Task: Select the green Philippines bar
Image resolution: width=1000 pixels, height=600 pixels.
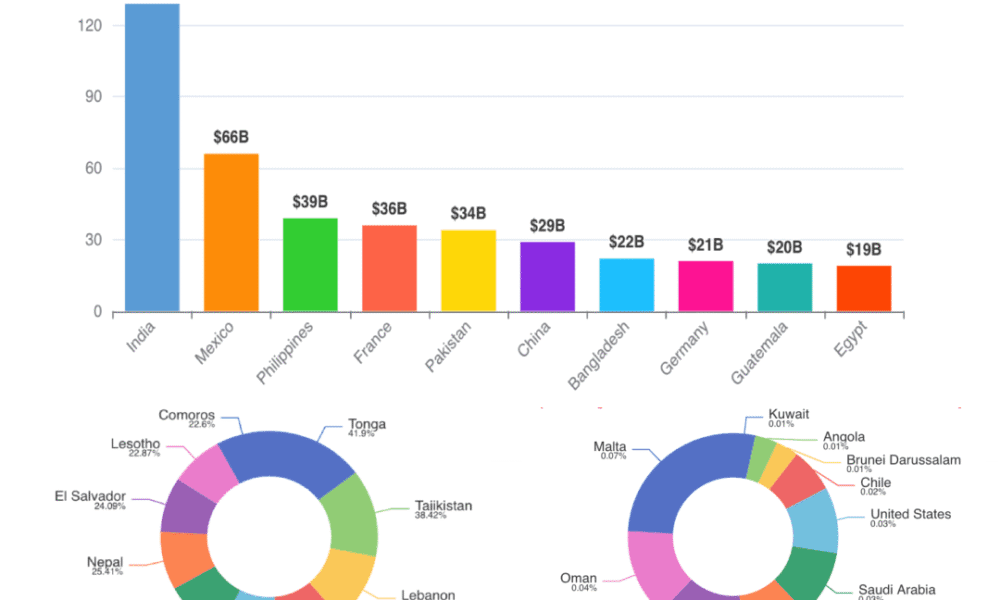Action: tap(310, 265)
